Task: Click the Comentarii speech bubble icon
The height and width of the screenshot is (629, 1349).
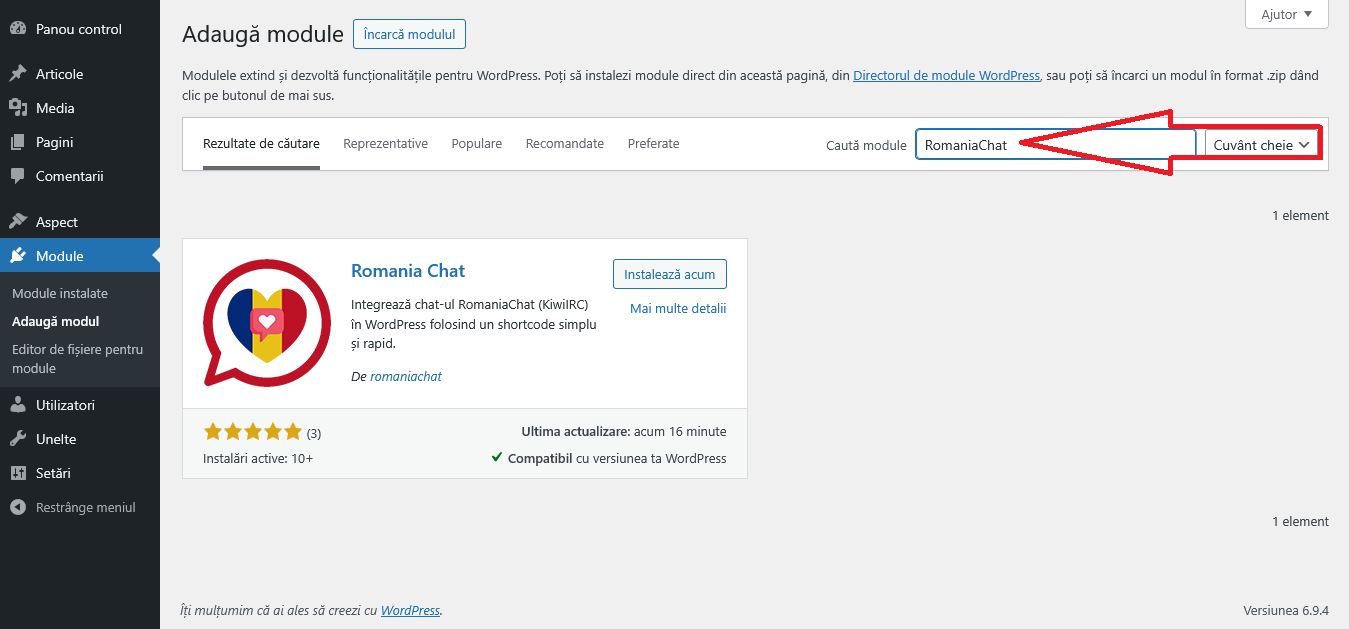Action: pos(17,176)
